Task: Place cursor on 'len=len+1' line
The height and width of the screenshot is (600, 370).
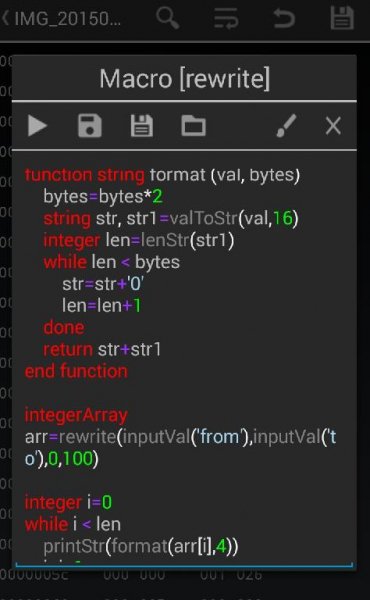Action: pos(101,306)
